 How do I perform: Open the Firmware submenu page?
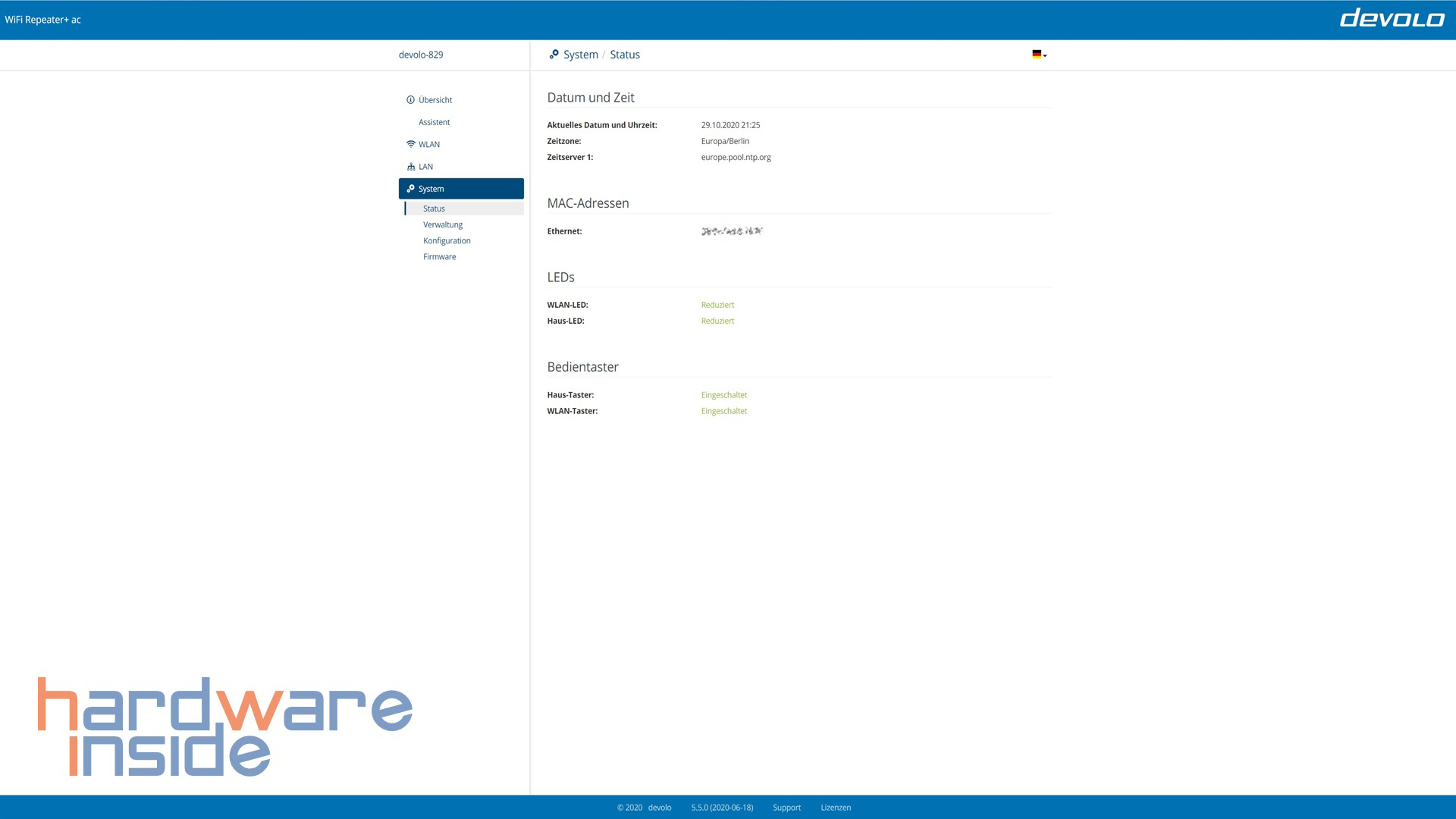tap(439, 257)
